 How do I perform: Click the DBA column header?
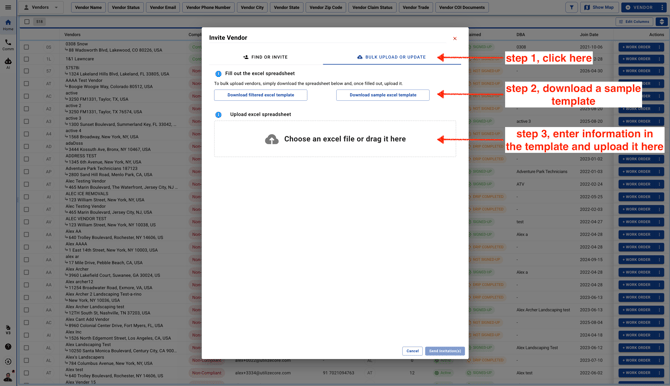[520, 35]
